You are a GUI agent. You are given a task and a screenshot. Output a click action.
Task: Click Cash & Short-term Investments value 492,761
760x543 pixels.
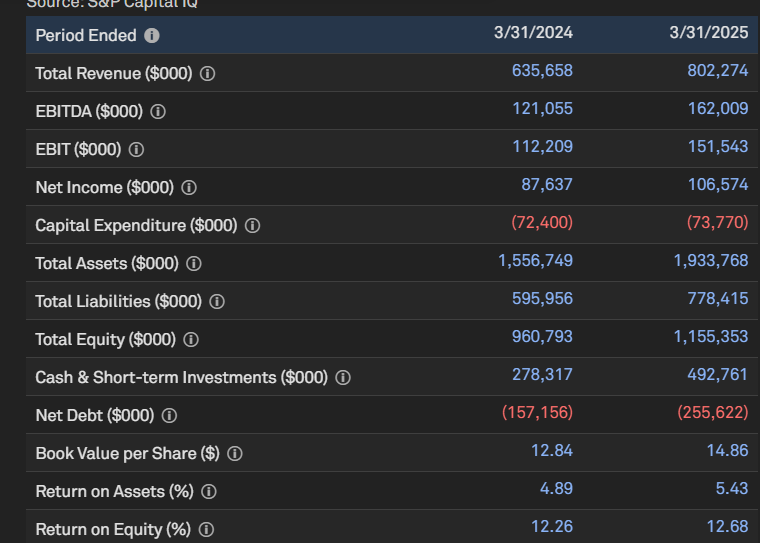[x=718, y=375]
